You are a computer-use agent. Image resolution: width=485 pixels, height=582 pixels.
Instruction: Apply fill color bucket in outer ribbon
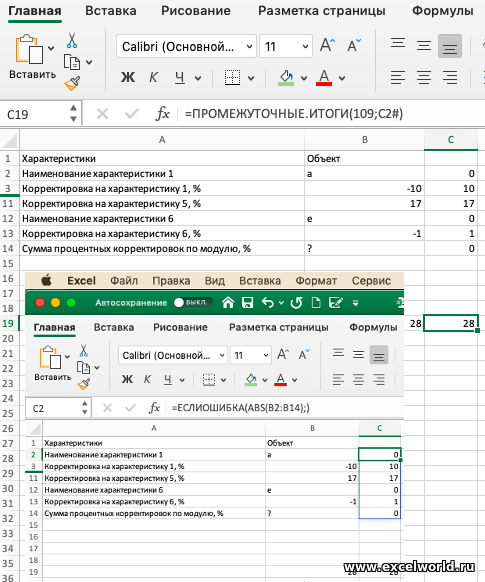click(286, 78)
